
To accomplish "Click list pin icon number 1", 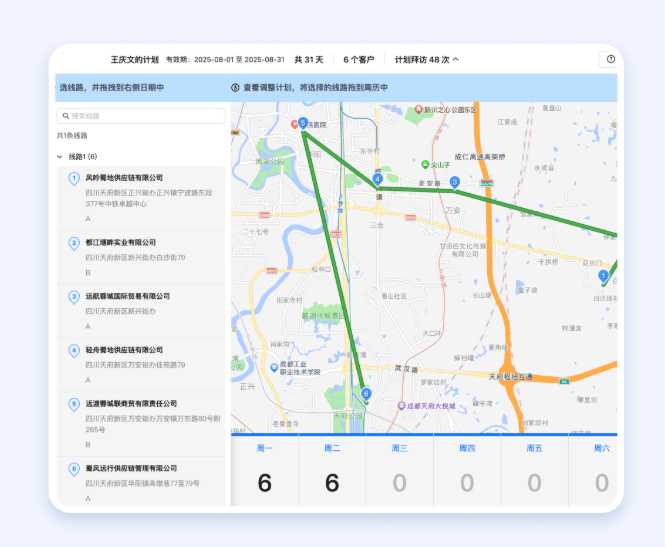I will [x=74, y=179].
